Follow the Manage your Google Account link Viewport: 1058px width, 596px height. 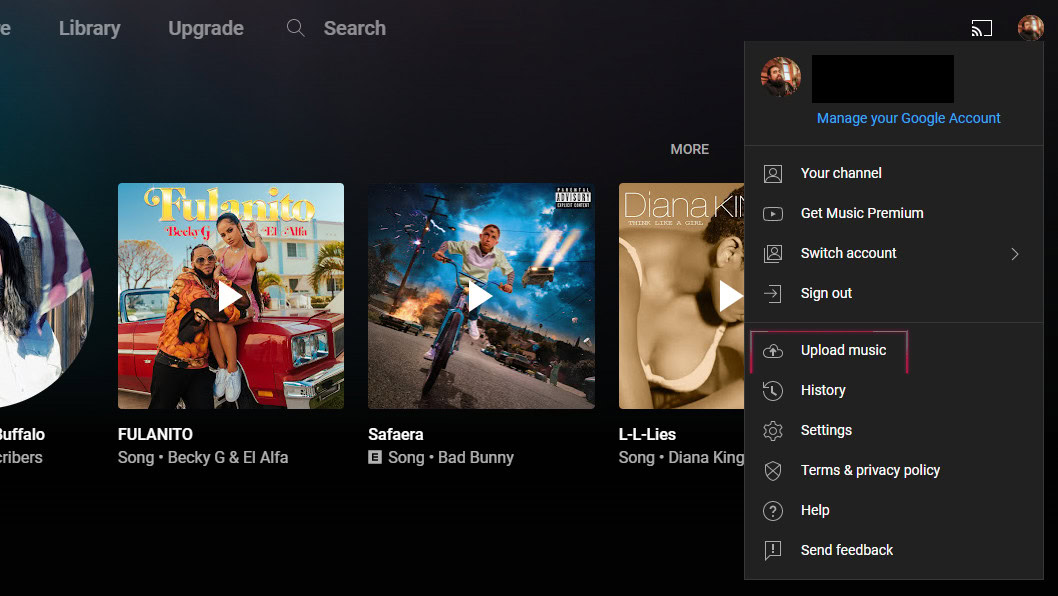point(908,118)
